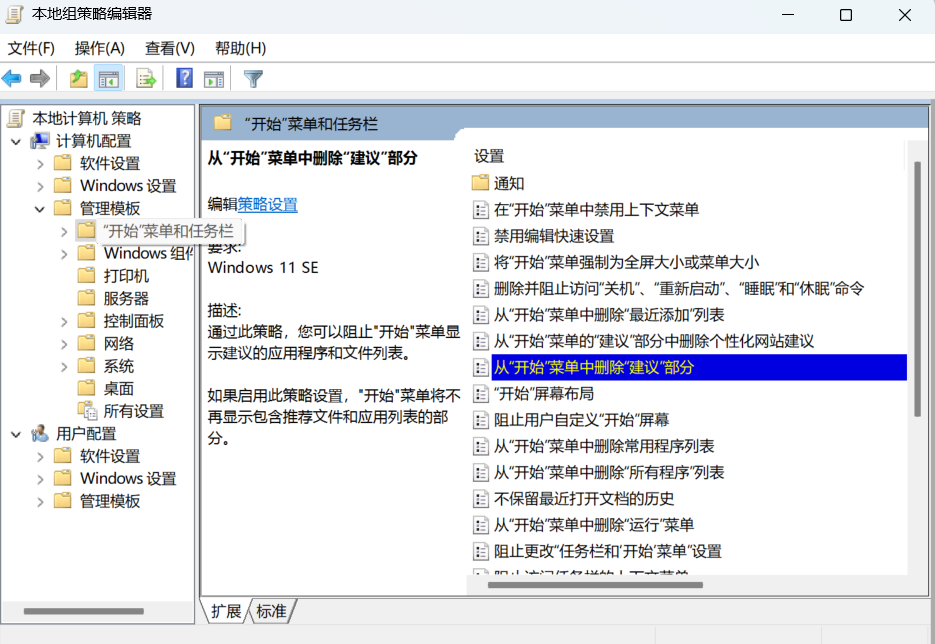Viewport: 935px width, 644px height.
Task: Expand the 控制面板 folder node
Action: point(64,321)
